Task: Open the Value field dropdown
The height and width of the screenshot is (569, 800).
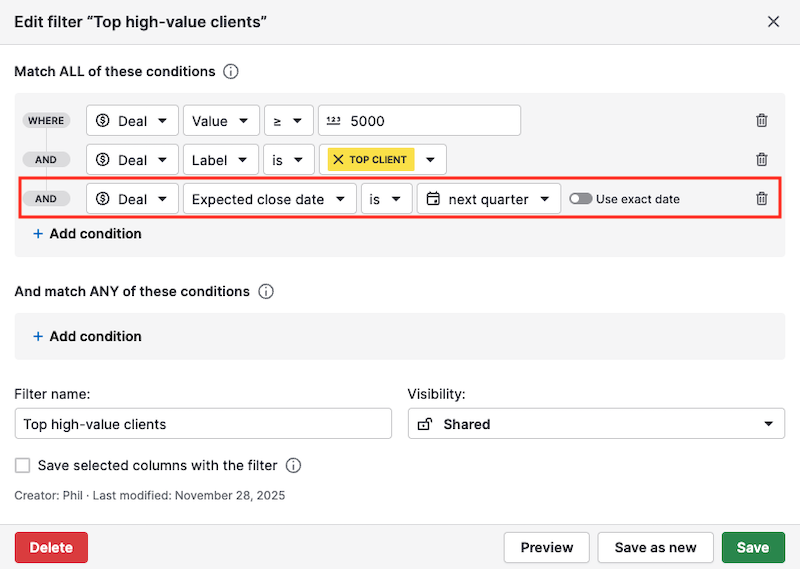Action: point(221,121)
